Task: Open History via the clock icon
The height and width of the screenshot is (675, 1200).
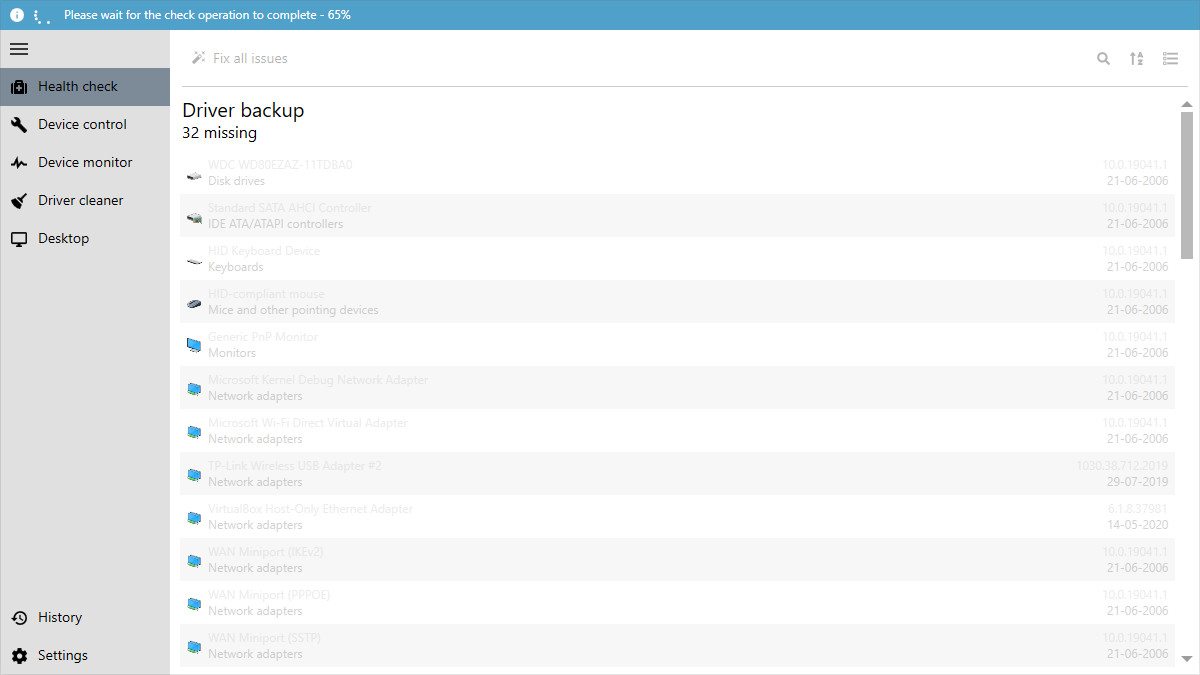Action: click(18, 617)
